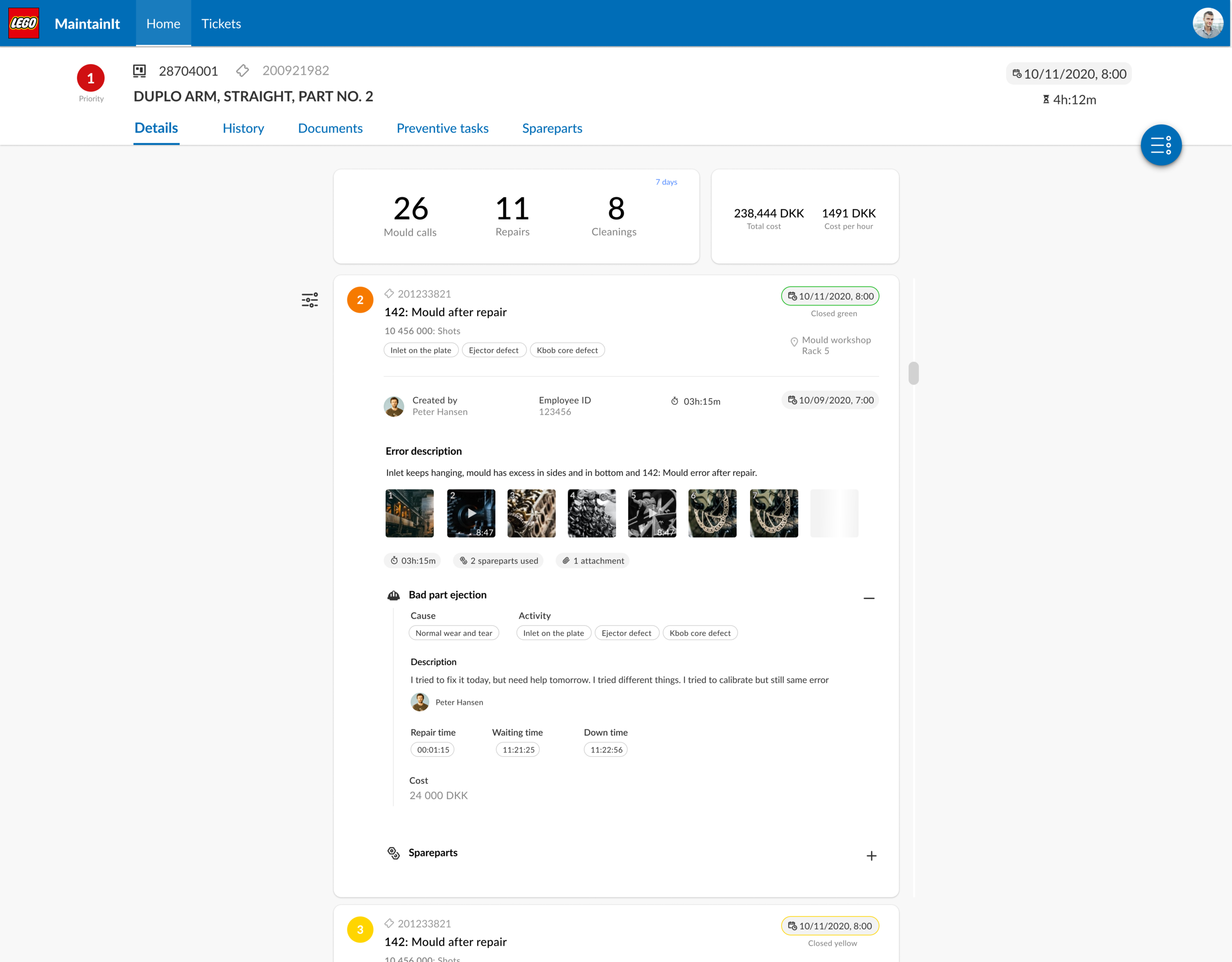Switch to the History tab
1232x962 pixels.
click(x=243, y=128)
